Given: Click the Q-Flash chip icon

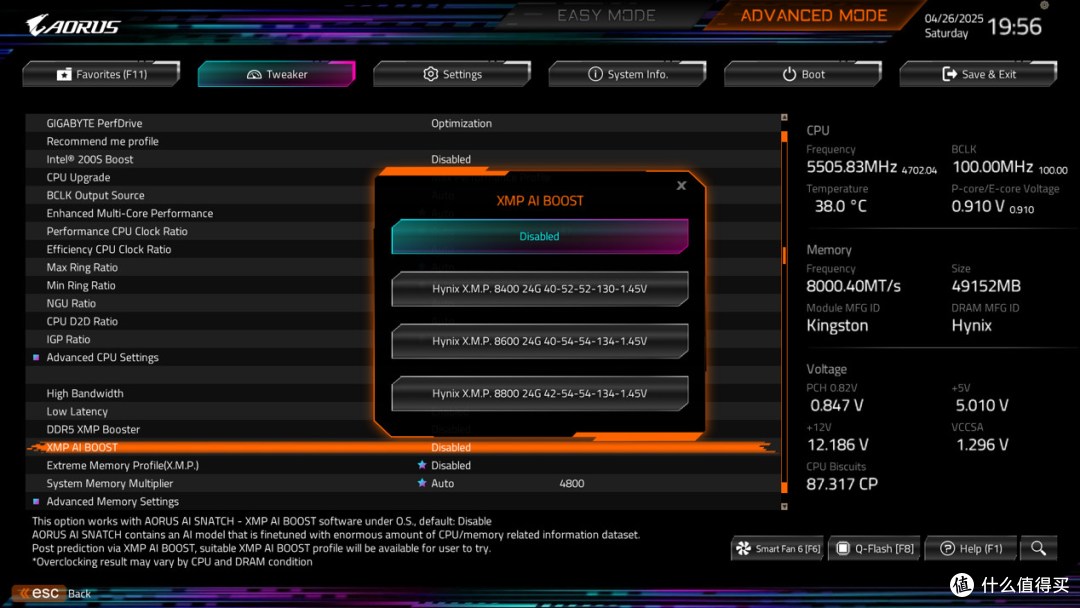Looking at the screenshot, I should click(842, 548).
